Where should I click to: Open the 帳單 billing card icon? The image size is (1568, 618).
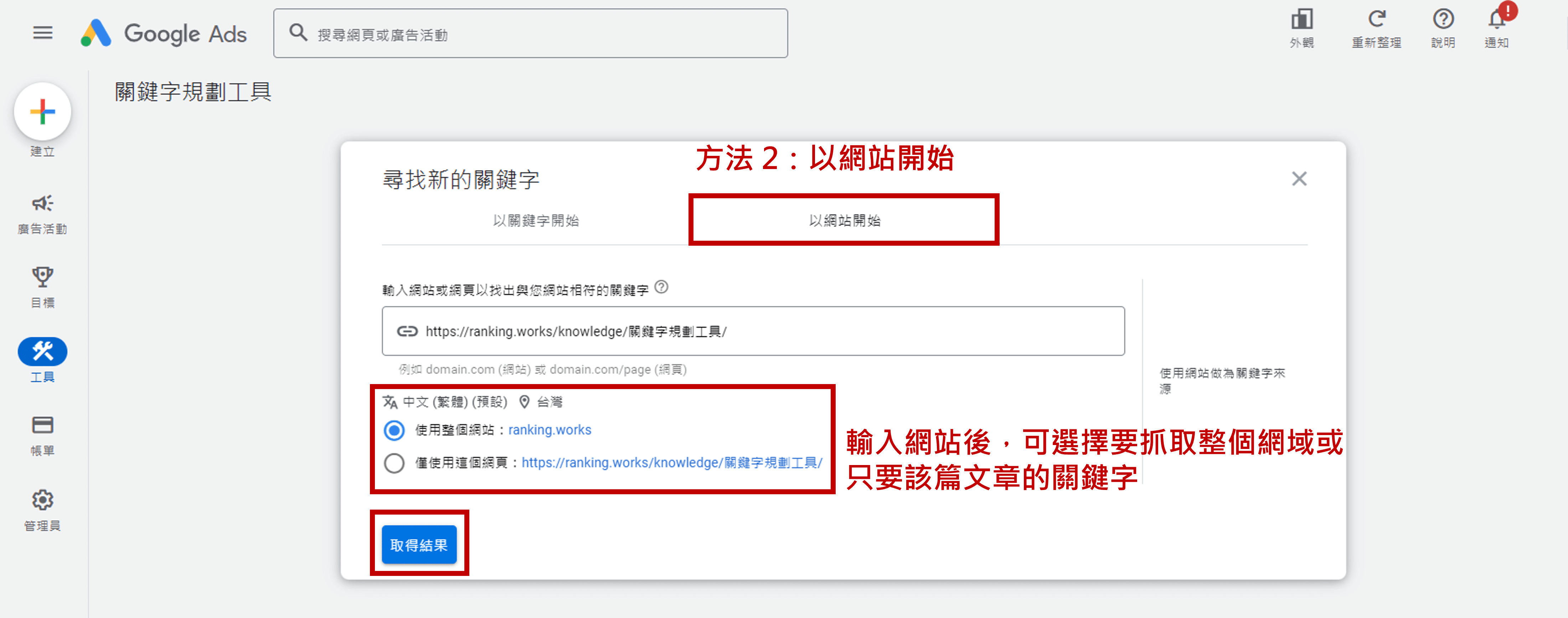click(43, 425)
